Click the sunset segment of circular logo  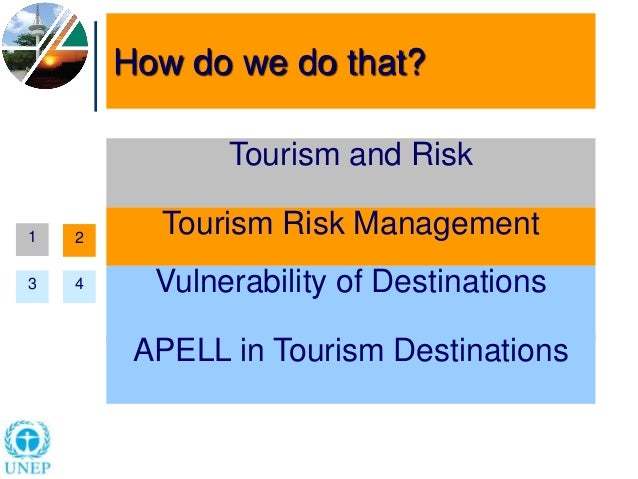point(57,68)
